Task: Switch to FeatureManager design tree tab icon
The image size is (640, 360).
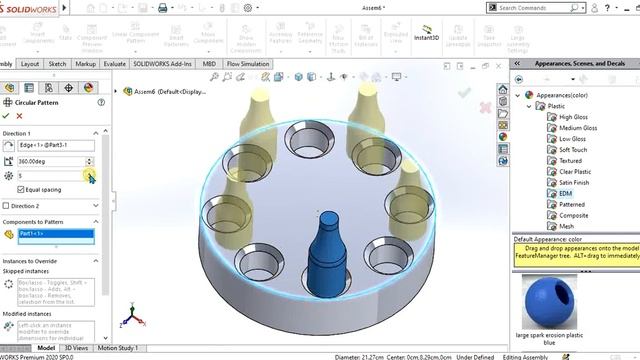Action: click(9, 87)
